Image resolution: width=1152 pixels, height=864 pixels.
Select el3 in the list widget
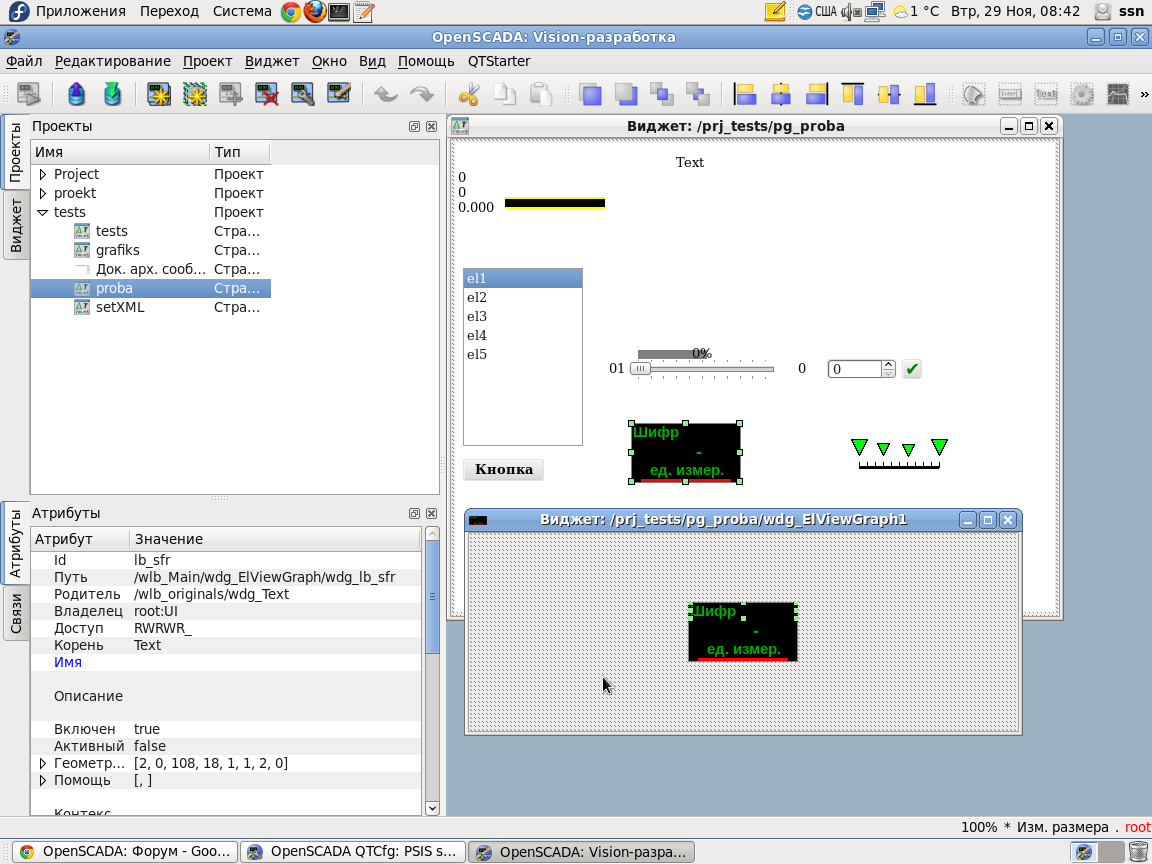click(x=477, y=317)
